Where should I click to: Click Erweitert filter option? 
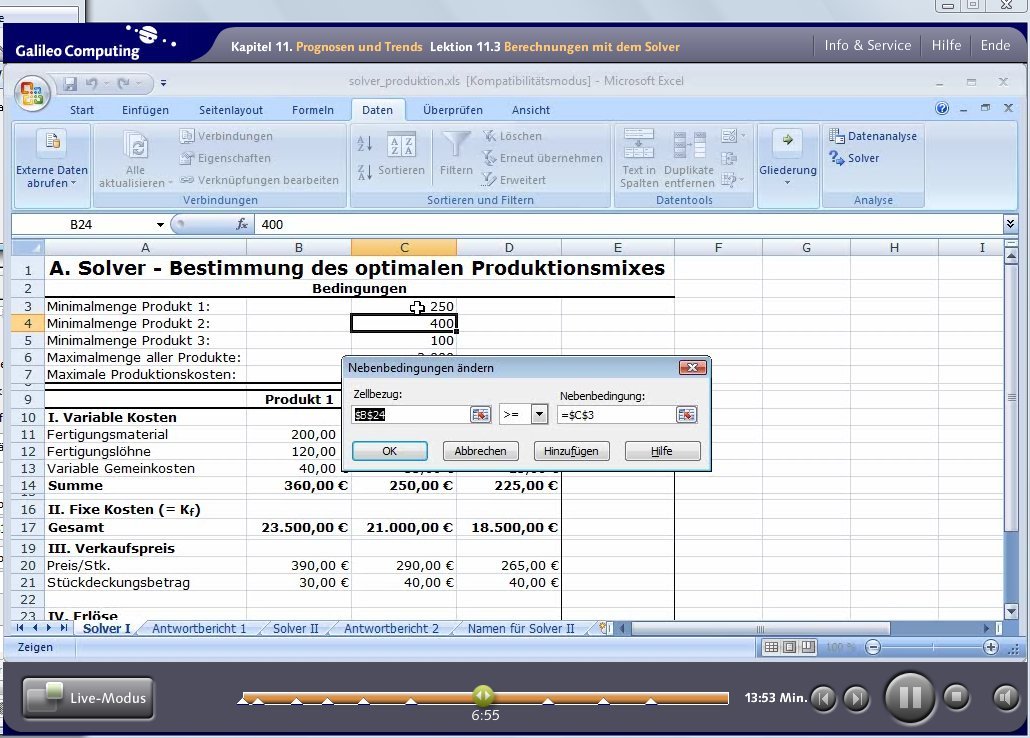514,180
